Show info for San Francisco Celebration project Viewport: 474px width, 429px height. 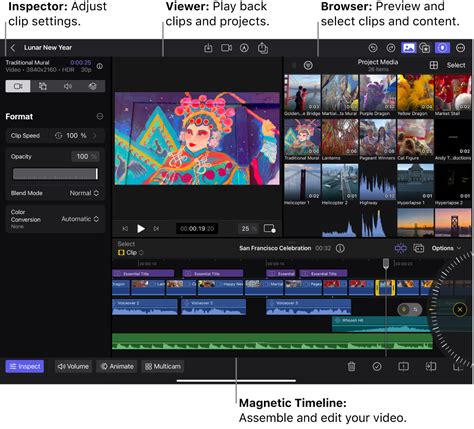click(x=340, y=248)
